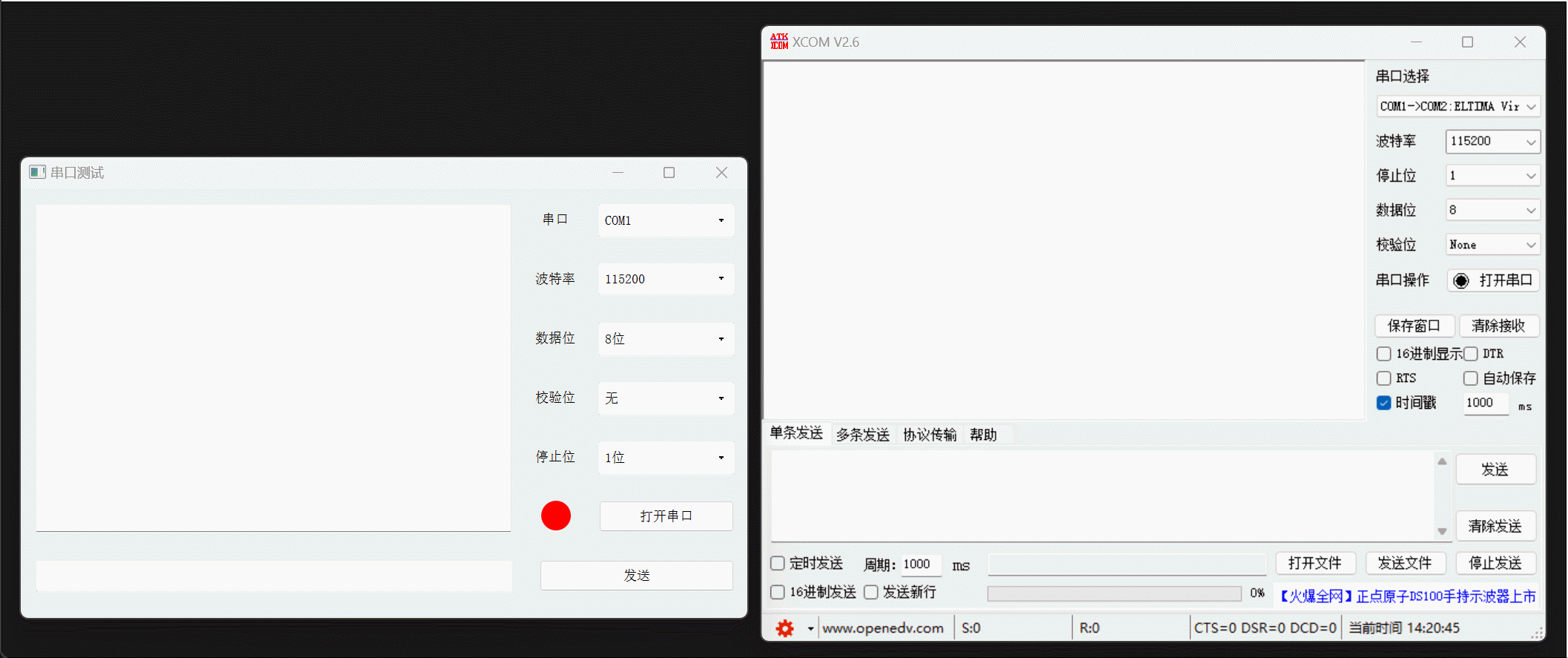Toggle the RTS checkbox
Screen dimensions: 1568x658
tap(1383, 378)
